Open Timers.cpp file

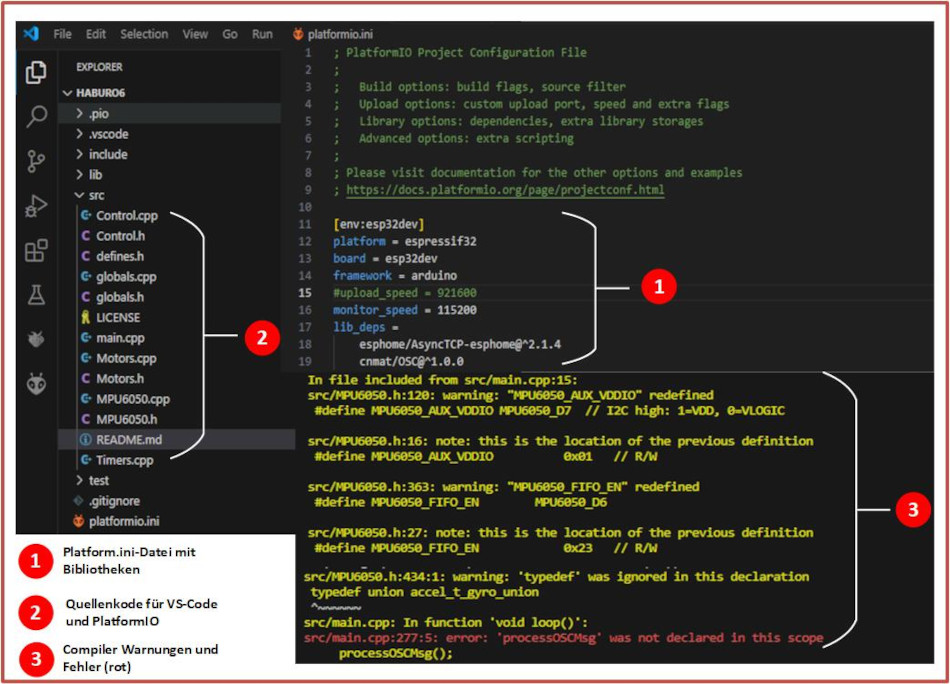118,460
